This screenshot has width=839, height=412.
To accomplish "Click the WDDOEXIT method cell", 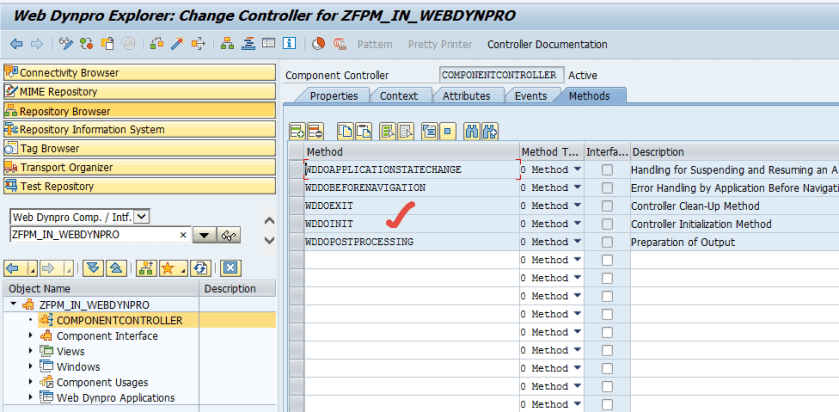I will (x=411, y=206).
